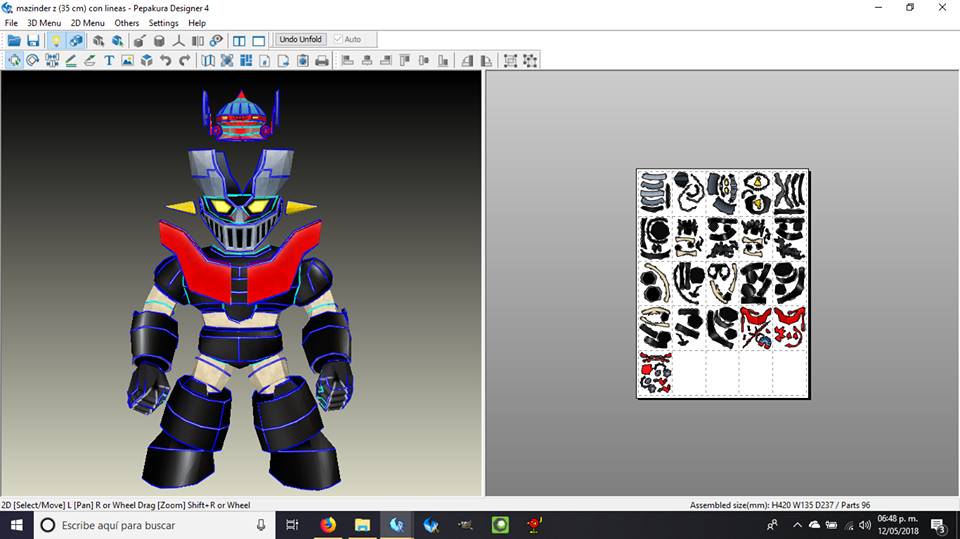
Task: Click the folded map lines icon
Action: click(208, 60)
